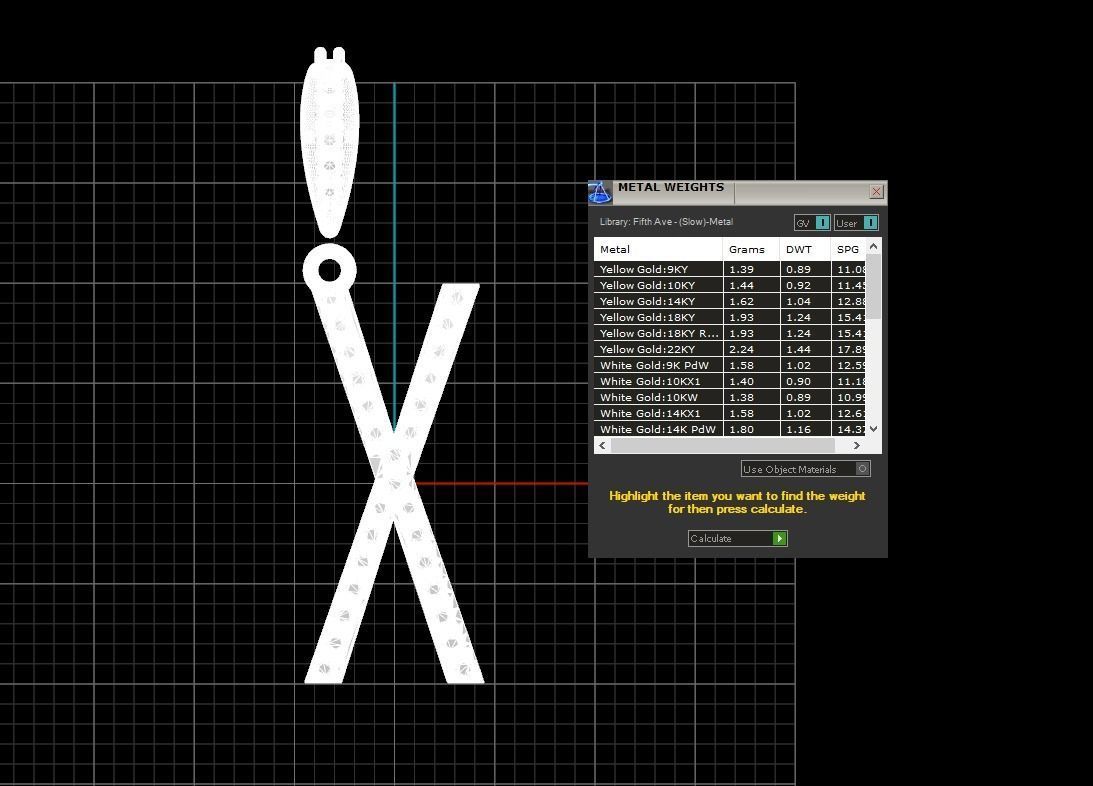Click the SPG column header
1093x786 pixels.
click(848, 249)
